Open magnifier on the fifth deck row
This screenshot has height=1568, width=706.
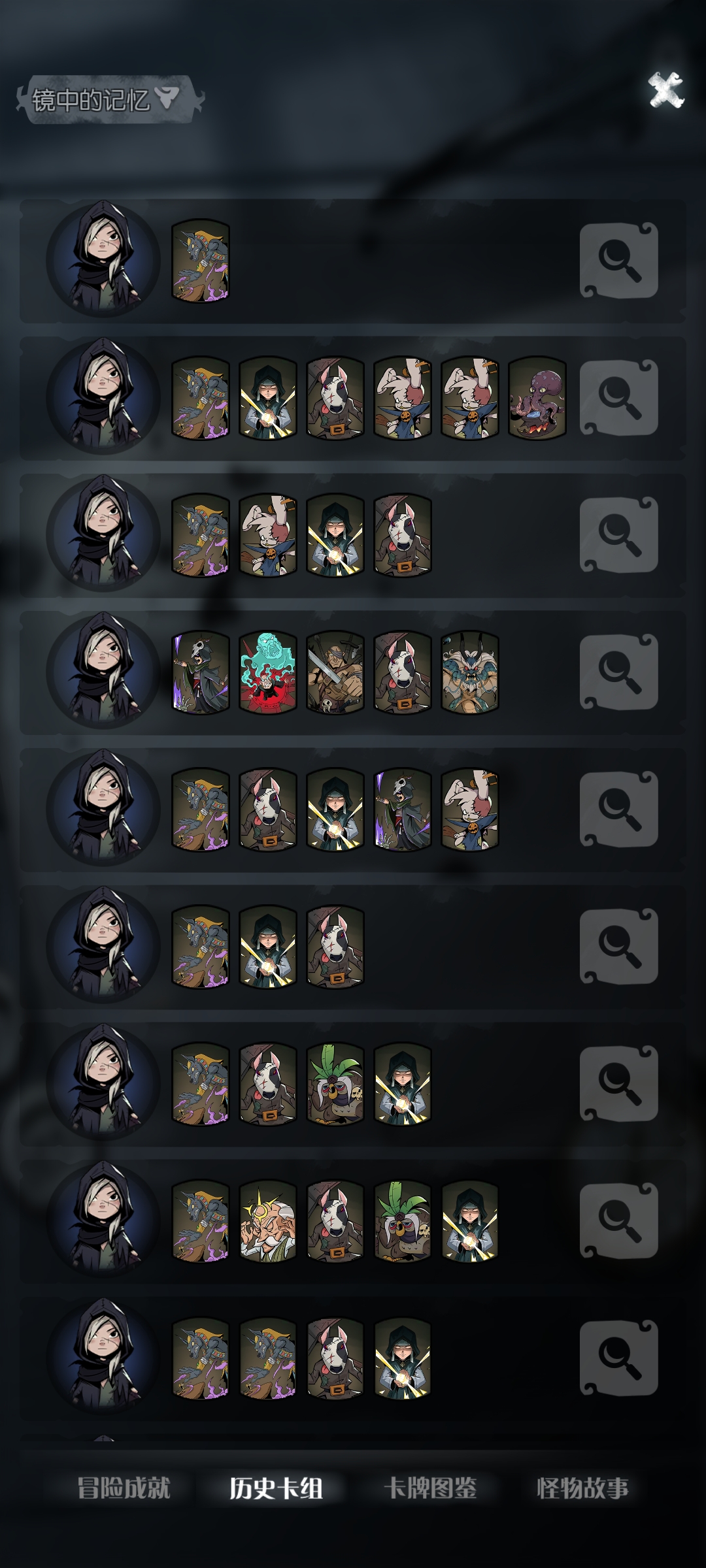[618, 809]
